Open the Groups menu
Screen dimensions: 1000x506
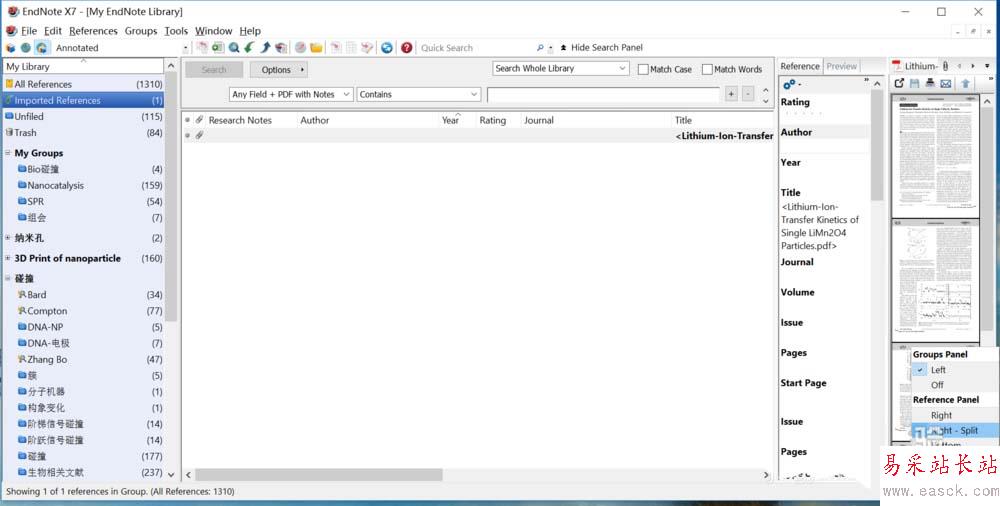click(141, 31)
